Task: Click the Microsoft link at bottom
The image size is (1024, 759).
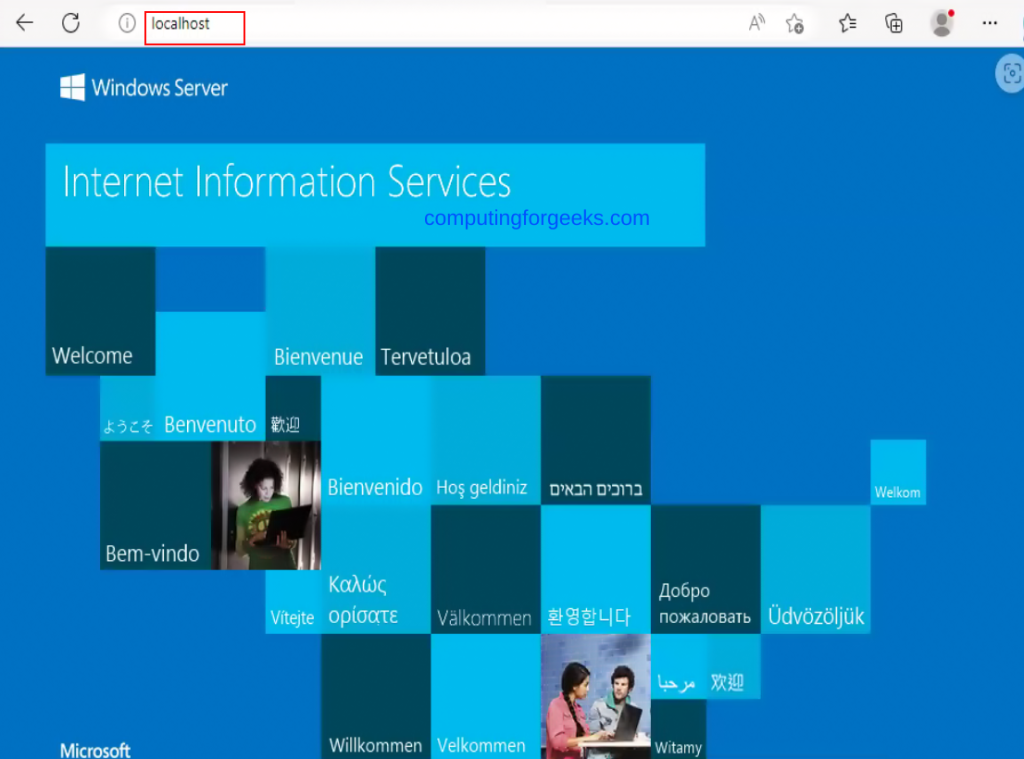Action: (x=94, y=749)
